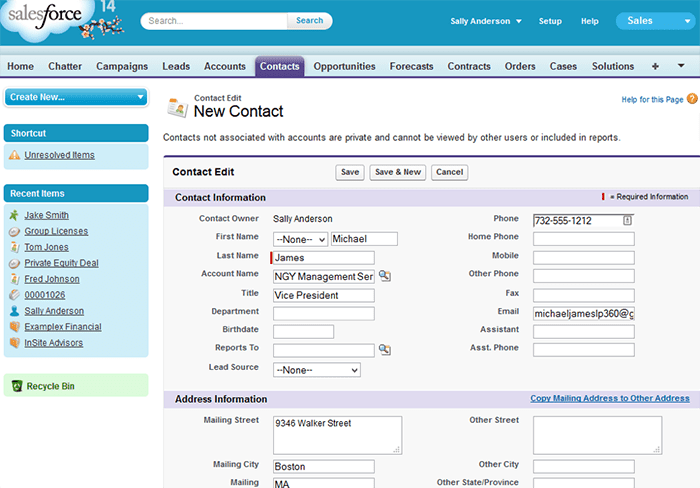Expand the Create New menu
This screenshot has height=488, width=700.
(76, 97)
